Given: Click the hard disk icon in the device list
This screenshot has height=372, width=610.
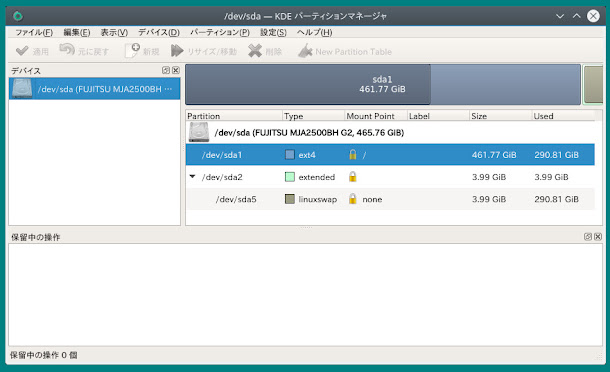Looking at the screenshot, I should pos(22,88).
